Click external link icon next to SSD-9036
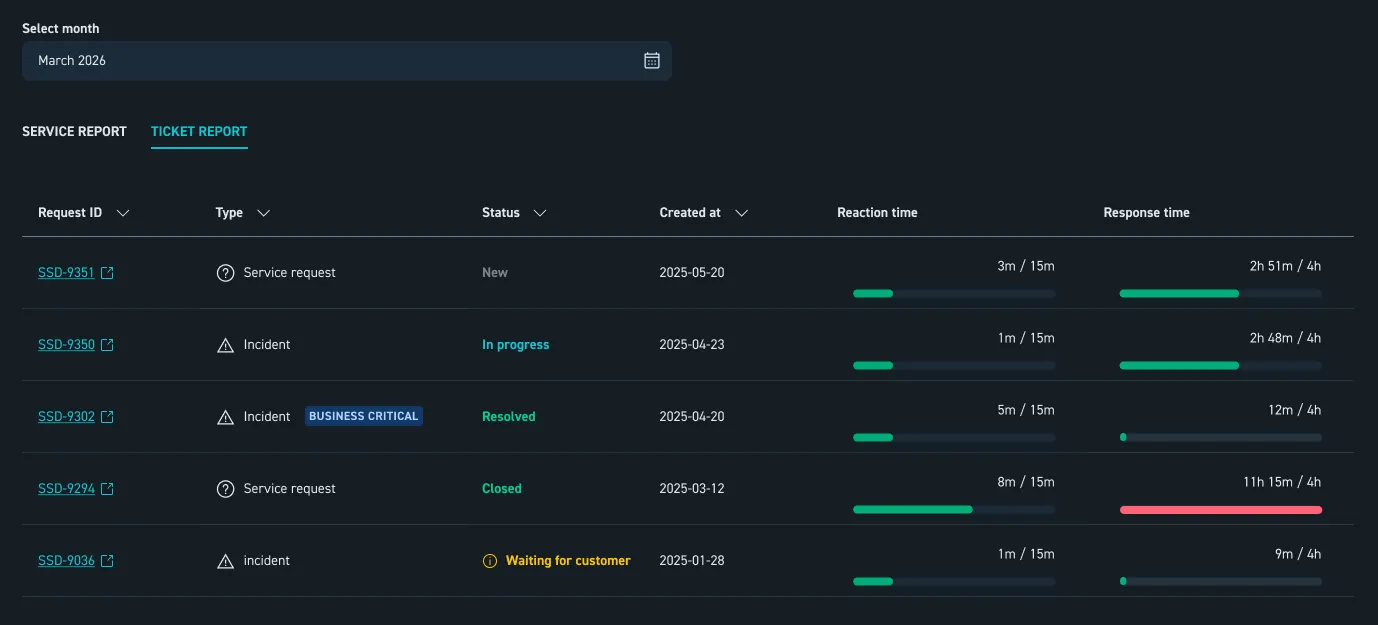This screenshot has width=1378, height=625. point(108,561)
